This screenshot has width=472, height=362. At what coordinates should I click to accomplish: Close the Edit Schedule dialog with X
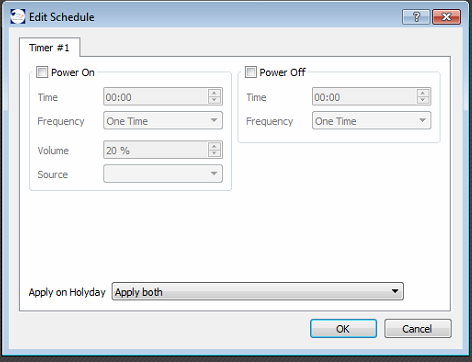click(446, 17)
